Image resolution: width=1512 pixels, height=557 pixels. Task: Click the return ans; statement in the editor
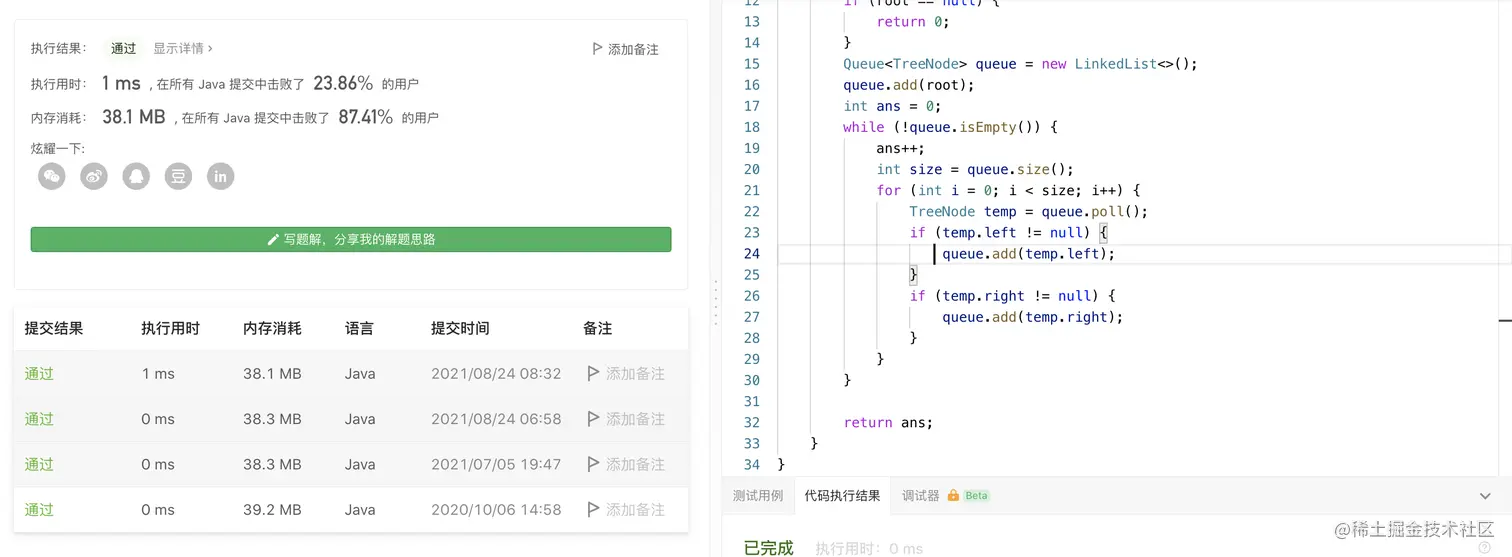click(888, 422)
